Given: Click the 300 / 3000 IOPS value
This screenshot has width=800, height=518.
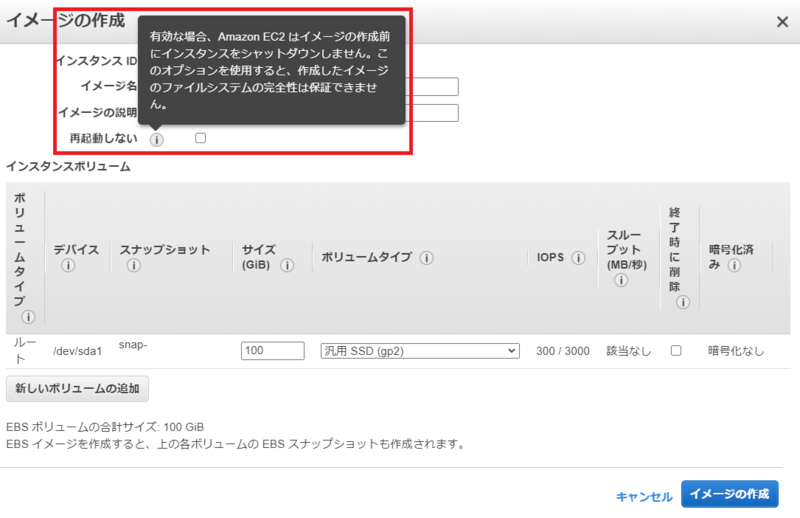Looking at the screenshot, I should point(563,351).
